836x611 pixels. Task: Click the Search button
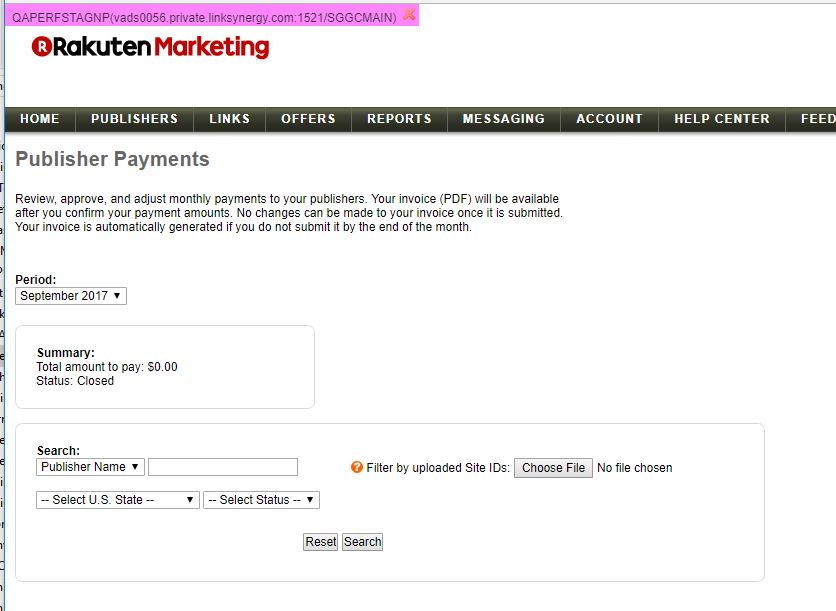click(362, 542)
